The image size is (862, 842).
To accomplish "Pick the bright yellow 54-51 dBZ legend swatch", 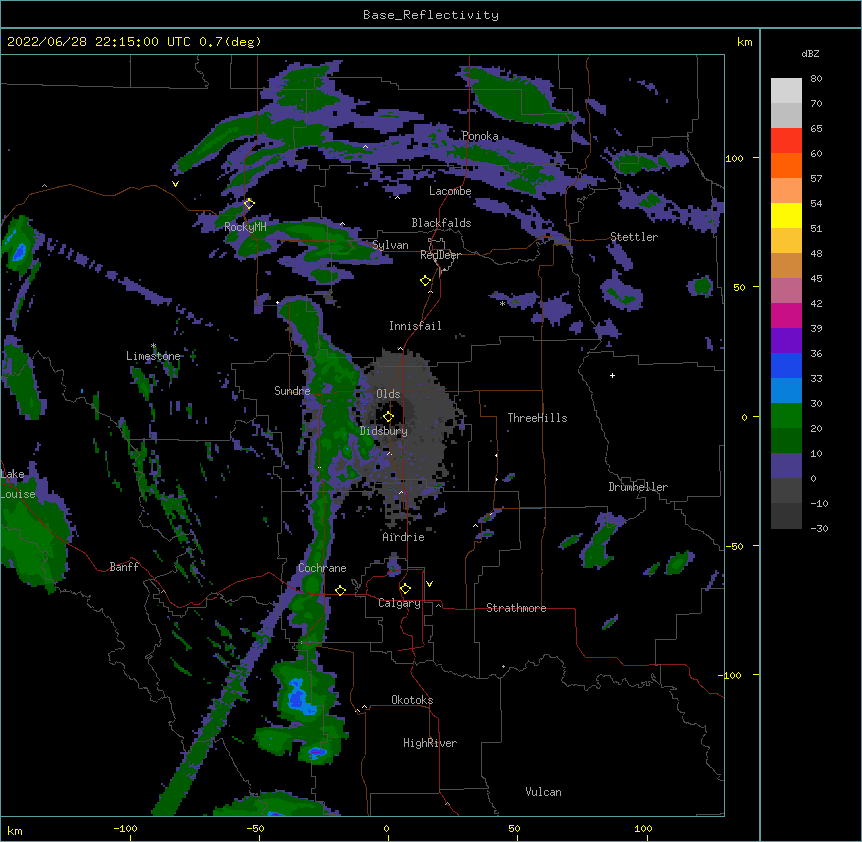I will point(786,215).
